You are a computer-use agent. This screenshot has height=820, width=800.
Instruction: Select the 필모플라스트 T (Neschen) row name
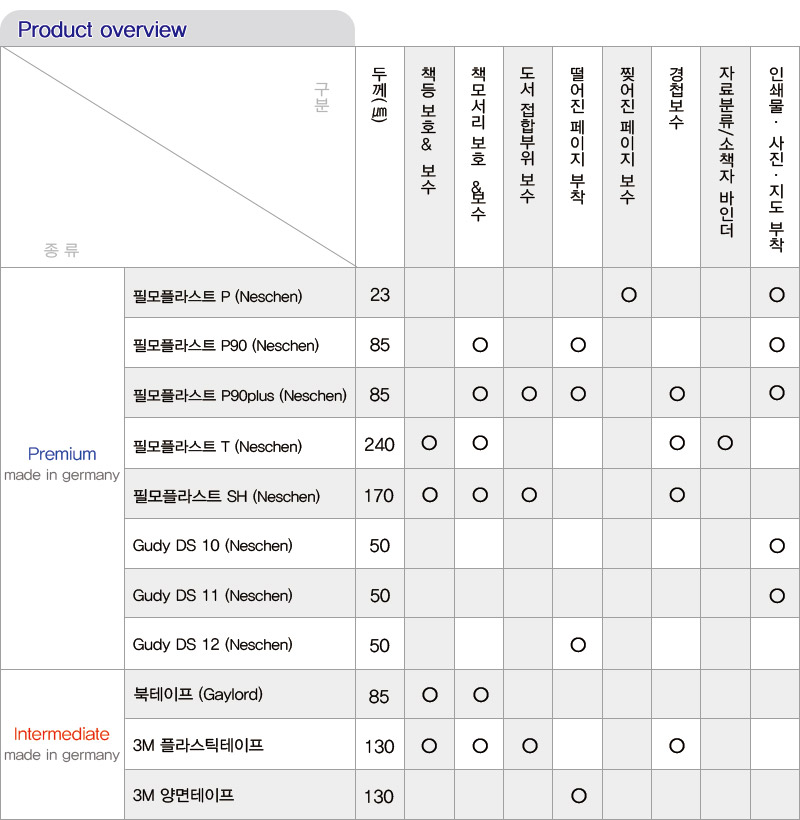coord(218,447)
